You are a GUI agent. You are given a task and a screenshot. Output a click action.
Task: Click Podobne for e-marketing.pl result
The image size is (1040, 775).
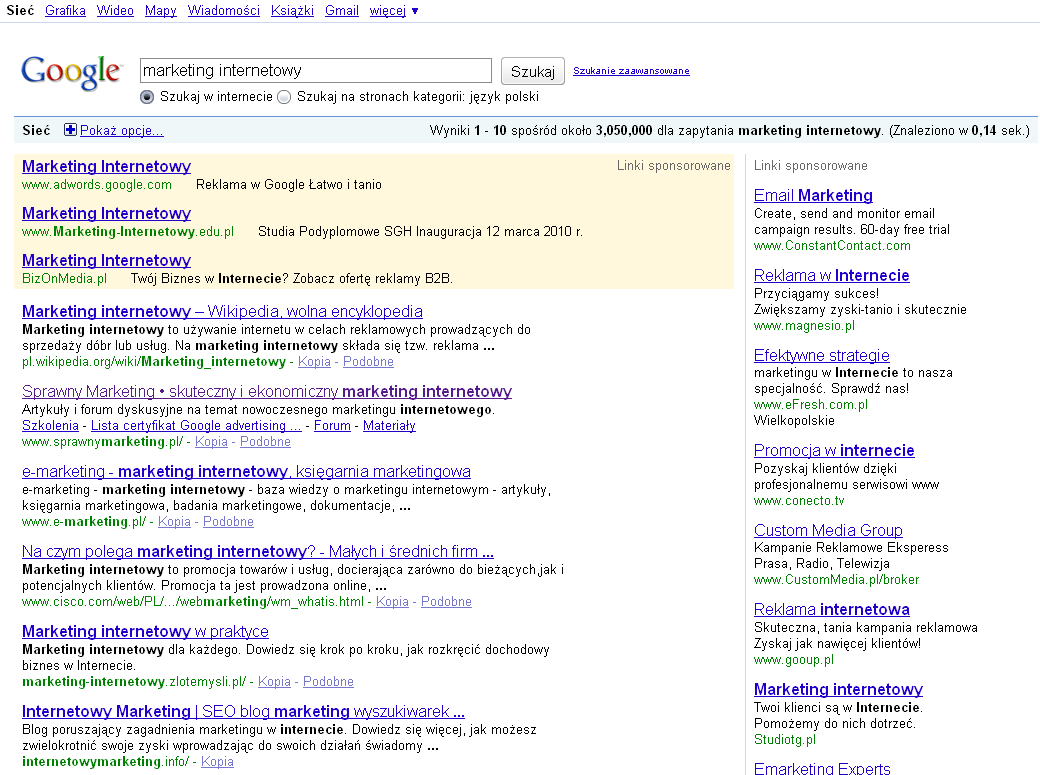click(228, 522)
